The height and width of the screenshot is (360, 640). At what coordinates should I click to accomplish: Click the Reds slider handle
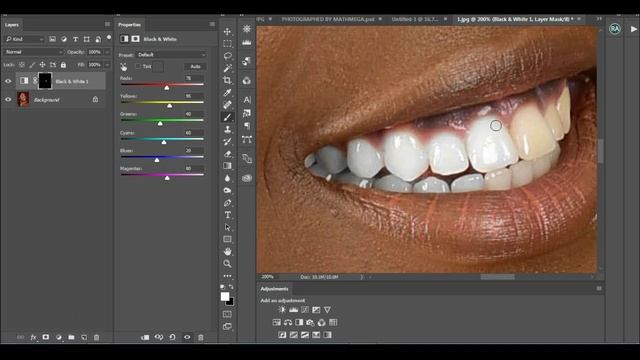pyautogui.click(x=167, y=88)
